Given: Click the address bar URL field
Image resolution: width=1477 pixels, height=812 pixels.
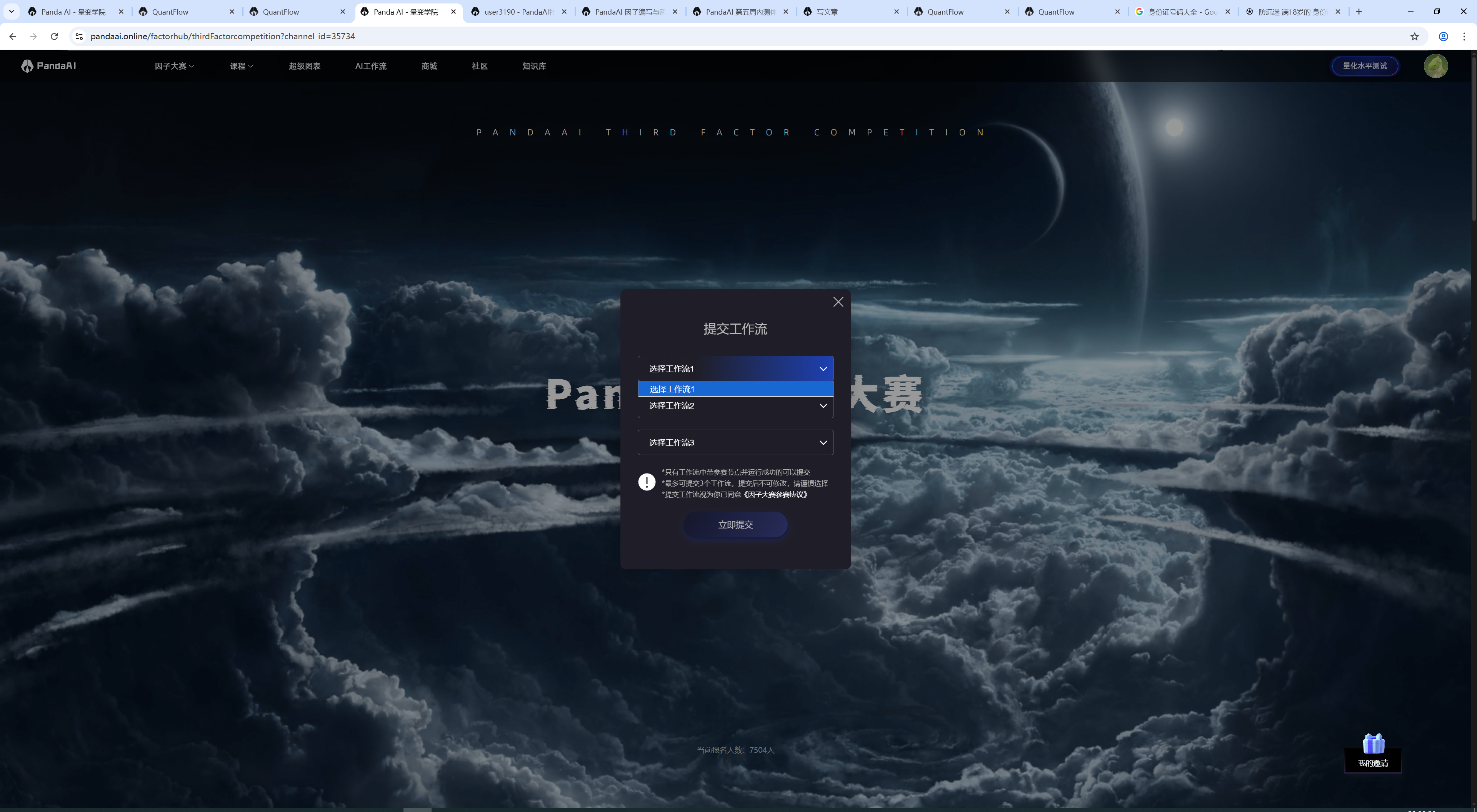Looking at the screenshot, I should tap(745, 36).
